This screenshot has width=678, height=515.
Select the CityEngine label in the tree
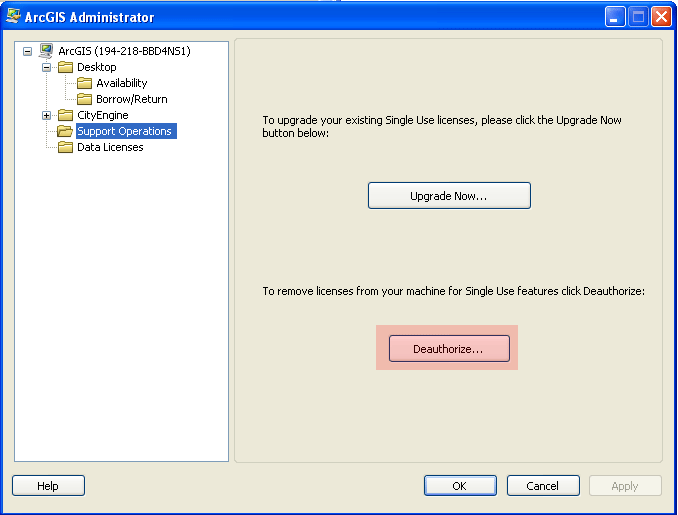[103, 115]
